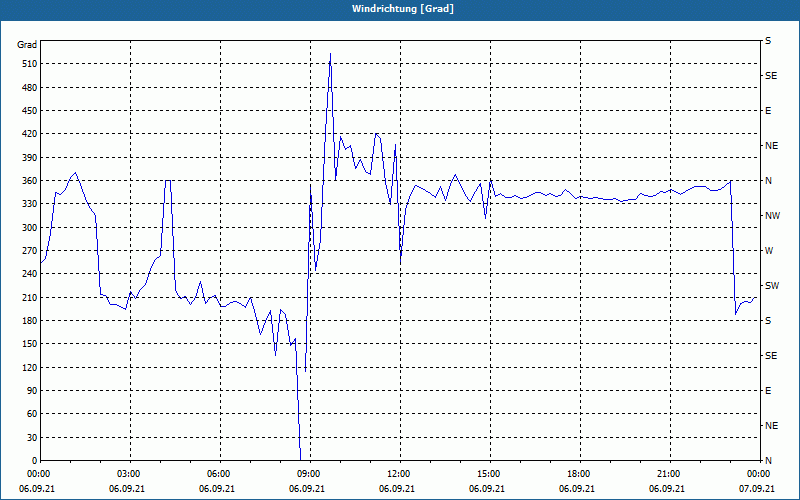Click the 06.09.21 date under 21:00
Screen dimensions: 800x500
pos(667,489)
